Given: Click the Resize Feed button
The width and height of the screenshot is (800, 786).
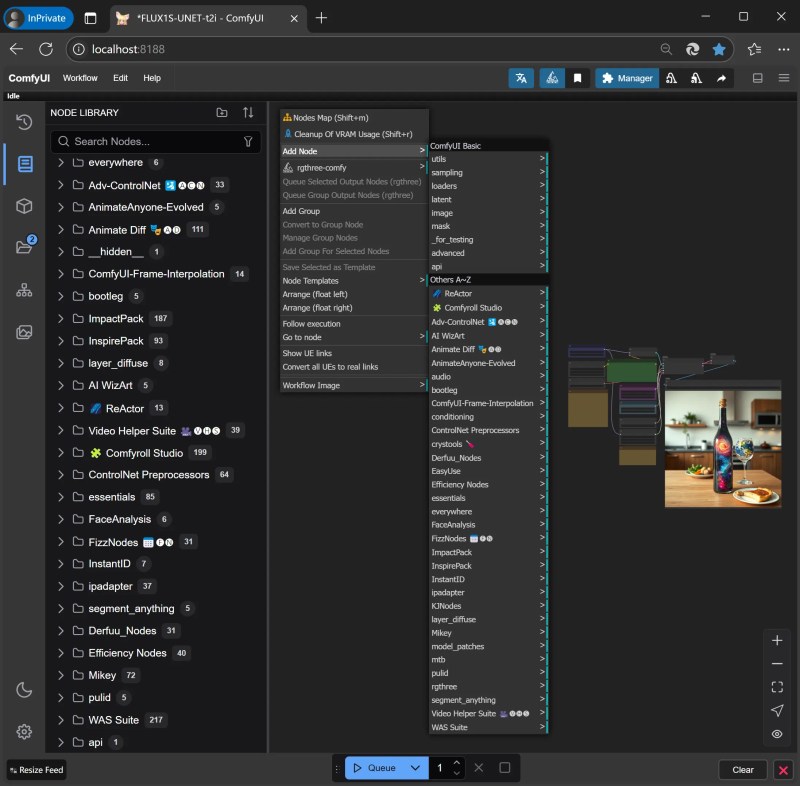Looking at the screenshot, I should (x=36, y=770).
